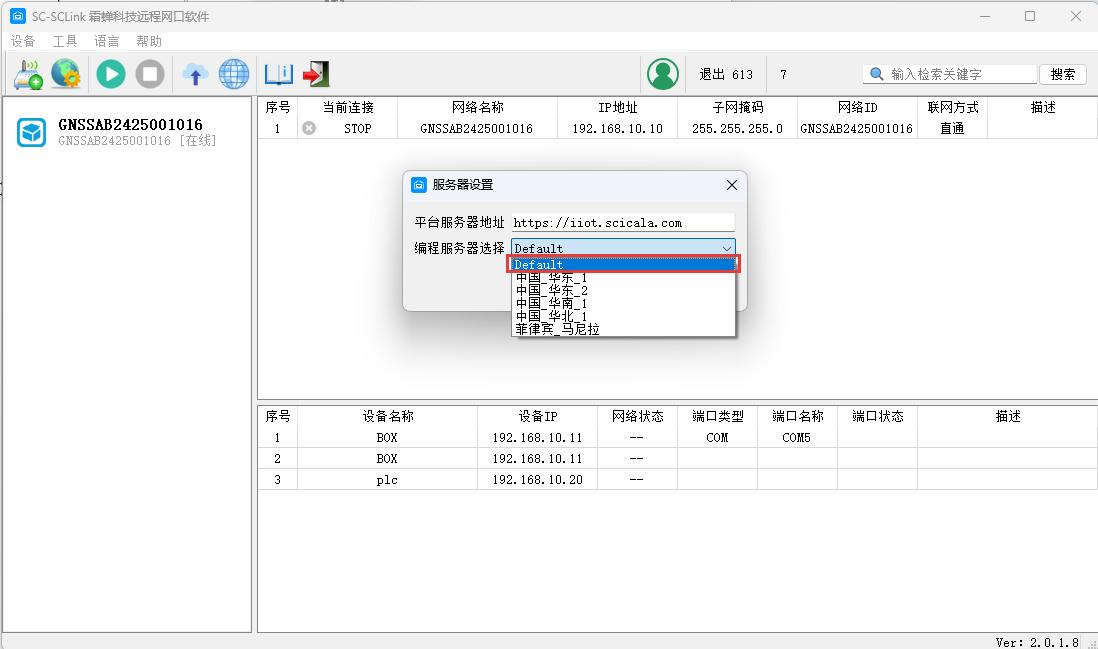Click the magnifier icon in search box

click(876, 74)
